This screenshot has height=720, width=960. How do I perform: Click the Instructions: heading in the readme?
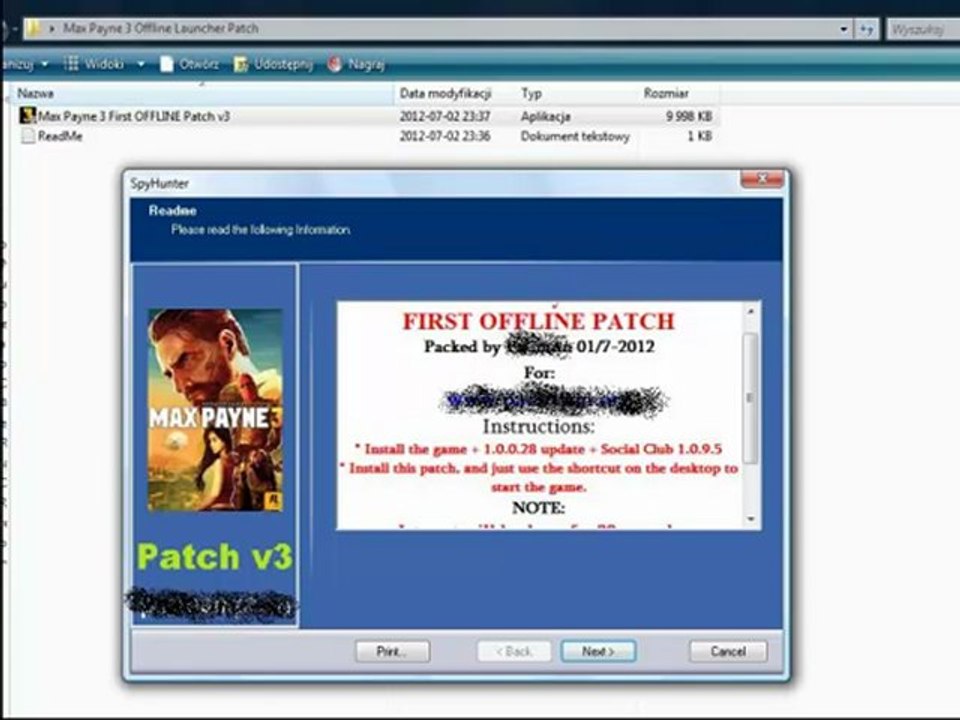[539, 426]
